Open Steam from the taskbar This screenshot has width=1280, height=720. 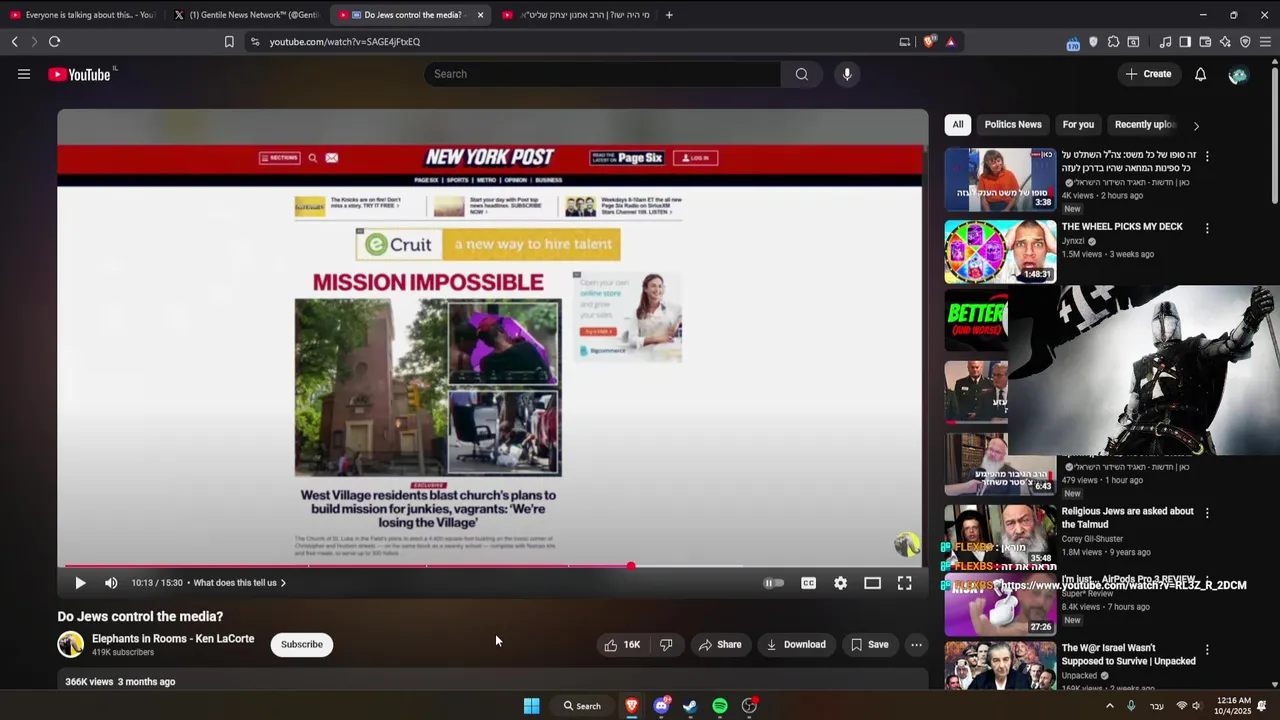pyautogui.click(x=689, y=706)
